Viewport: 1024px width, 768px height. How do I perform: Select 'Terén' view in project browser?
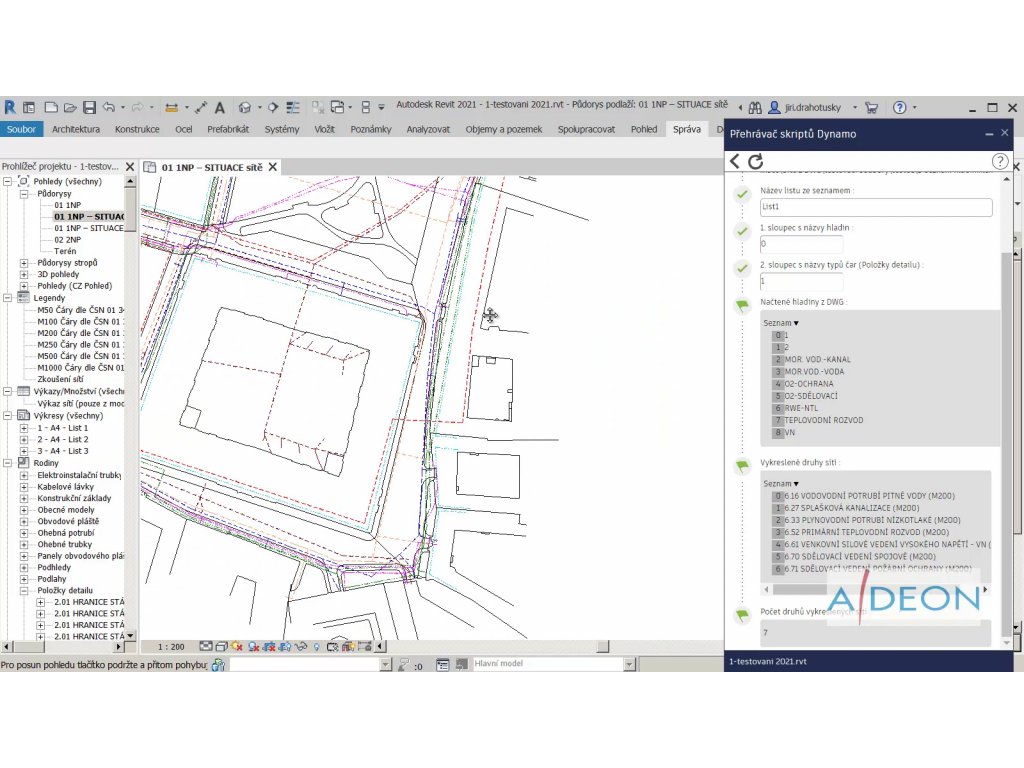pos(65,251)
